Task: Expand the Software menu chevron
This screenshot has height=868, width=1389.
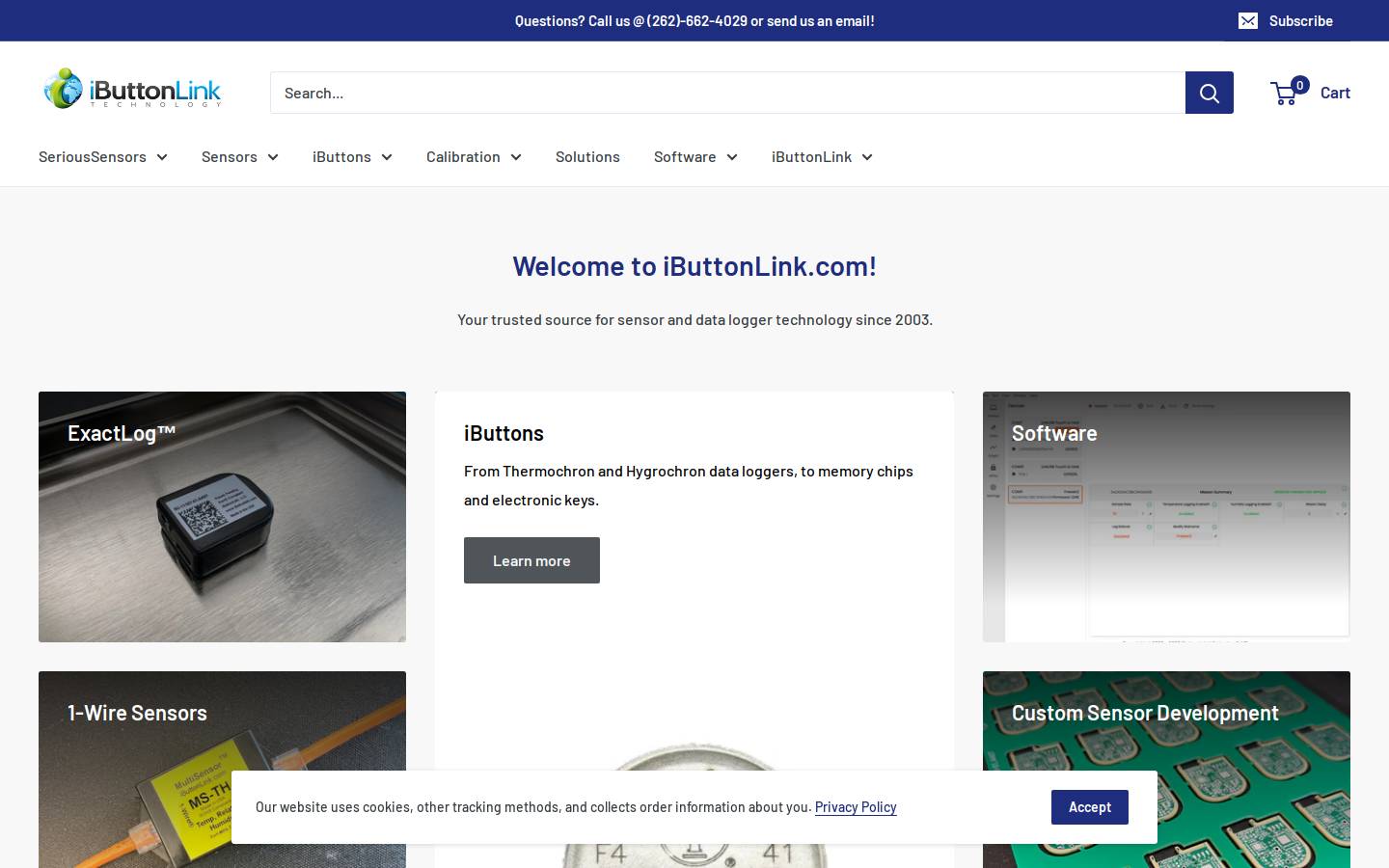Action: point(732,157)
